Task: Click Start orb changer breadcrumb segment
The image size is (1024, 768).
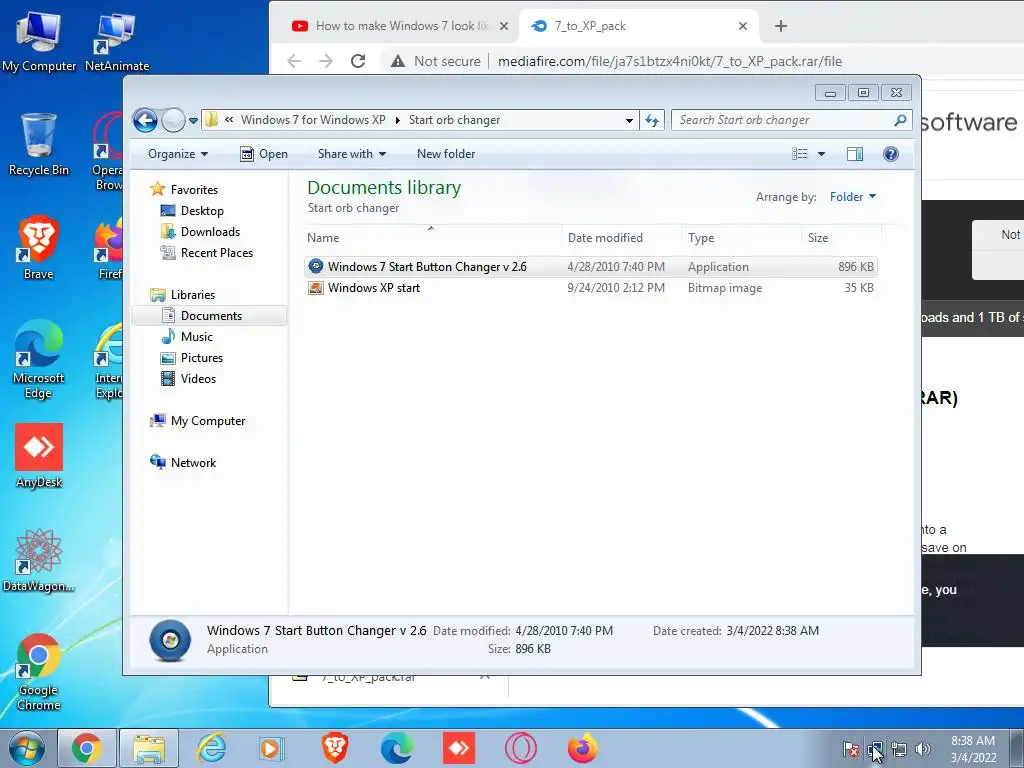Action: pyautogui.click(x=455, y=120)
